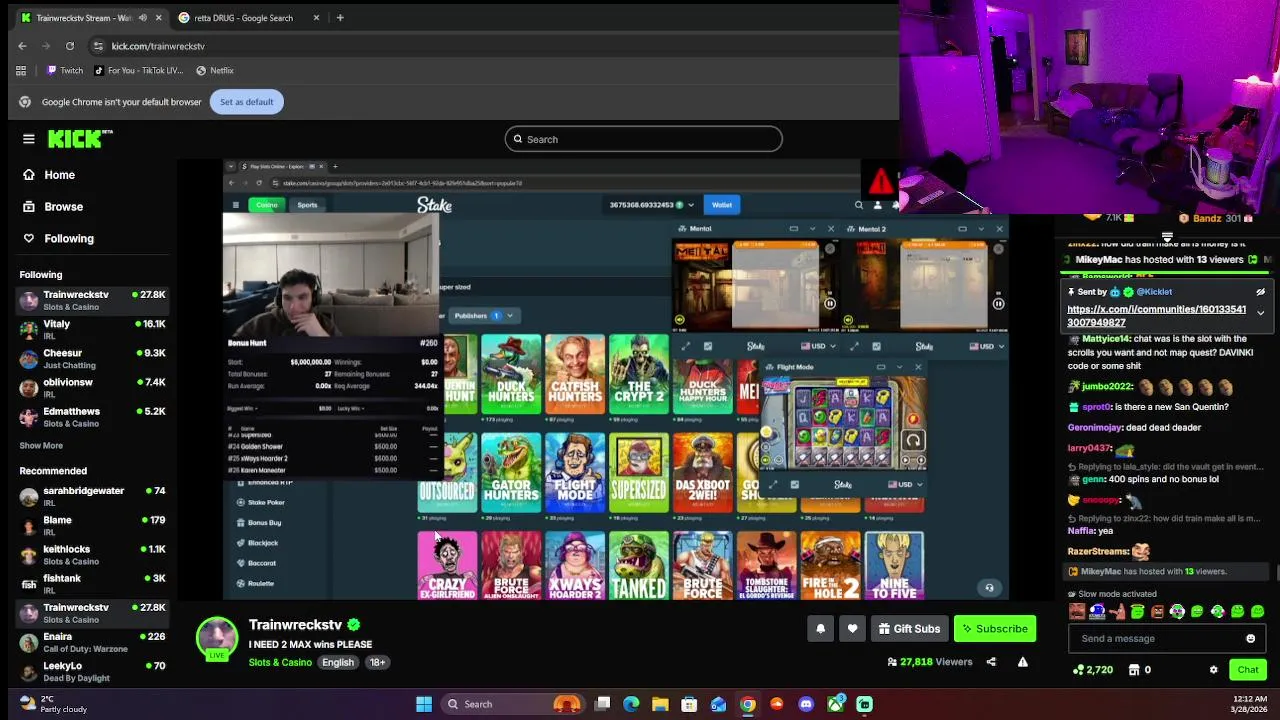Close the retta DRUG Google Search tab
Image resolution: width=1280 pixels, height=720 pixels.
tap(316, 18)
